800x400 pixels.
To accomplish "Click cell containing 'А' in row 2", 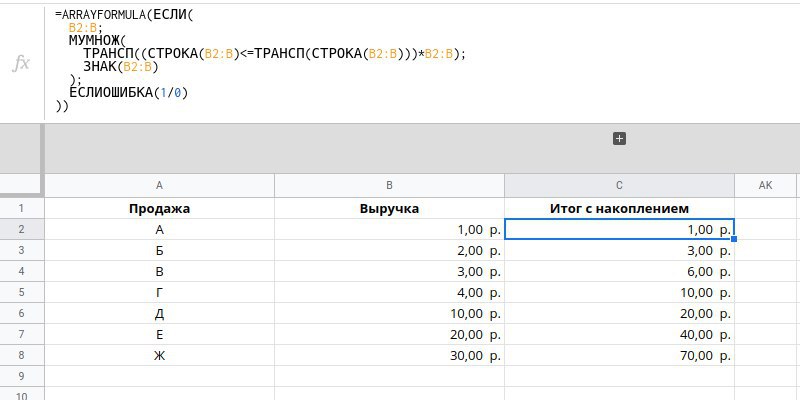I will pos(159,230).
